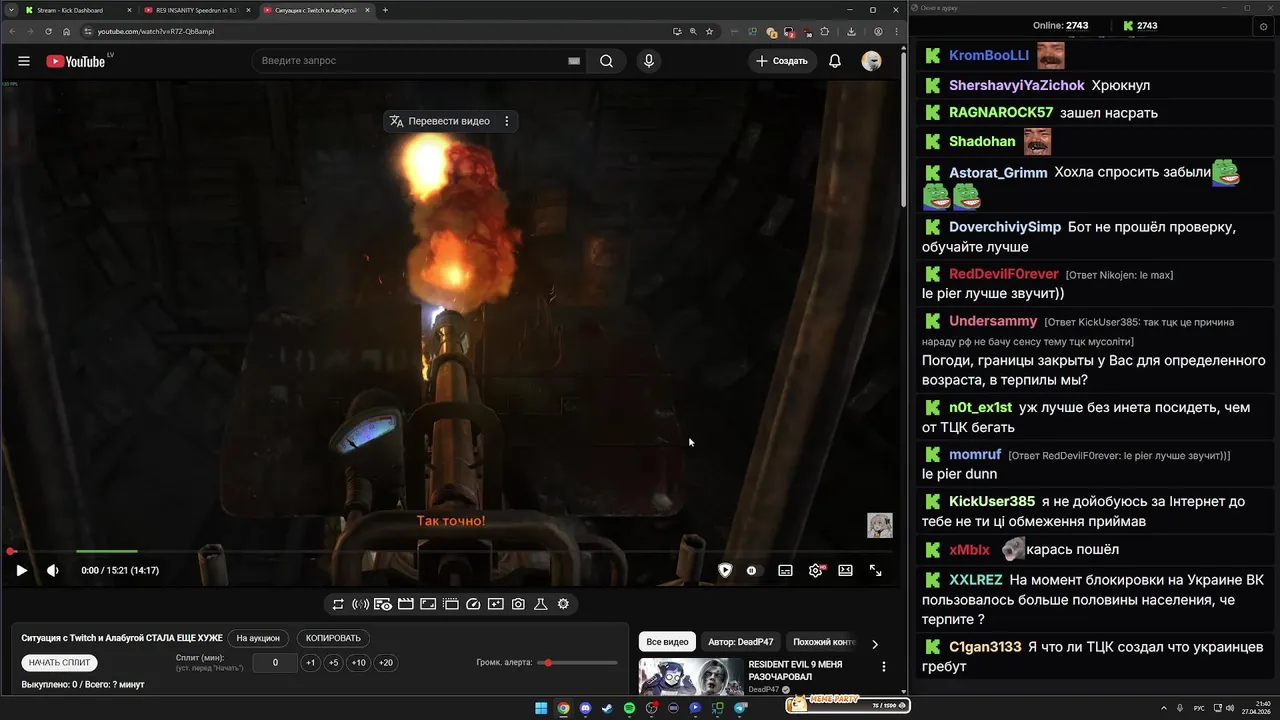1280x720 pixels.
Task: Bookmark this page with star icon
Action: click(x=709, y=31)
